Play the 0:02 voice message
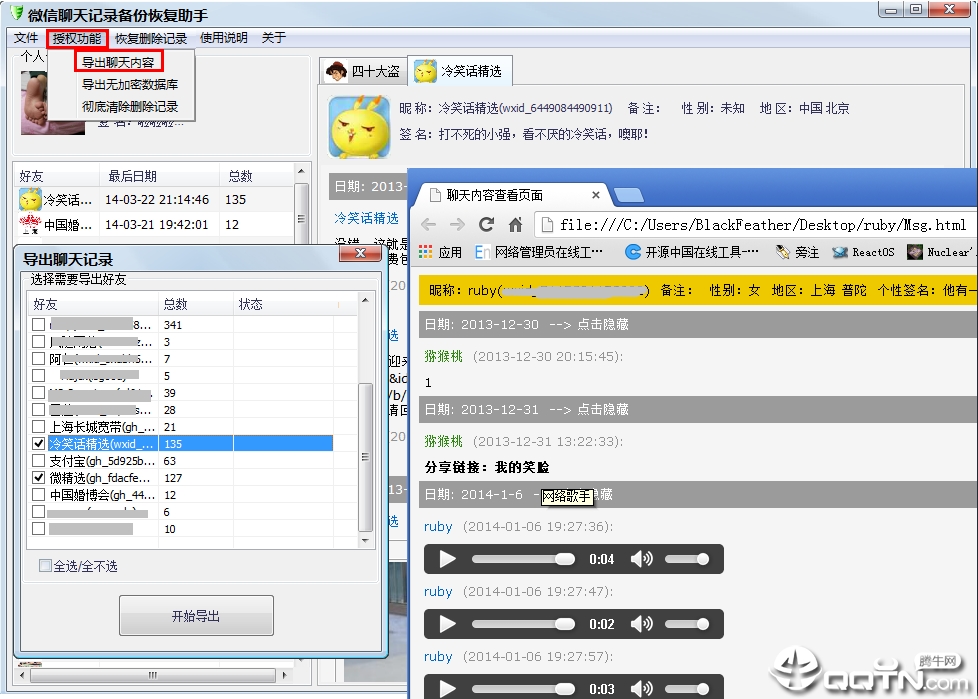Image resolution: width=978 pixels, height=699 pixels. click(x=447, y=624)
